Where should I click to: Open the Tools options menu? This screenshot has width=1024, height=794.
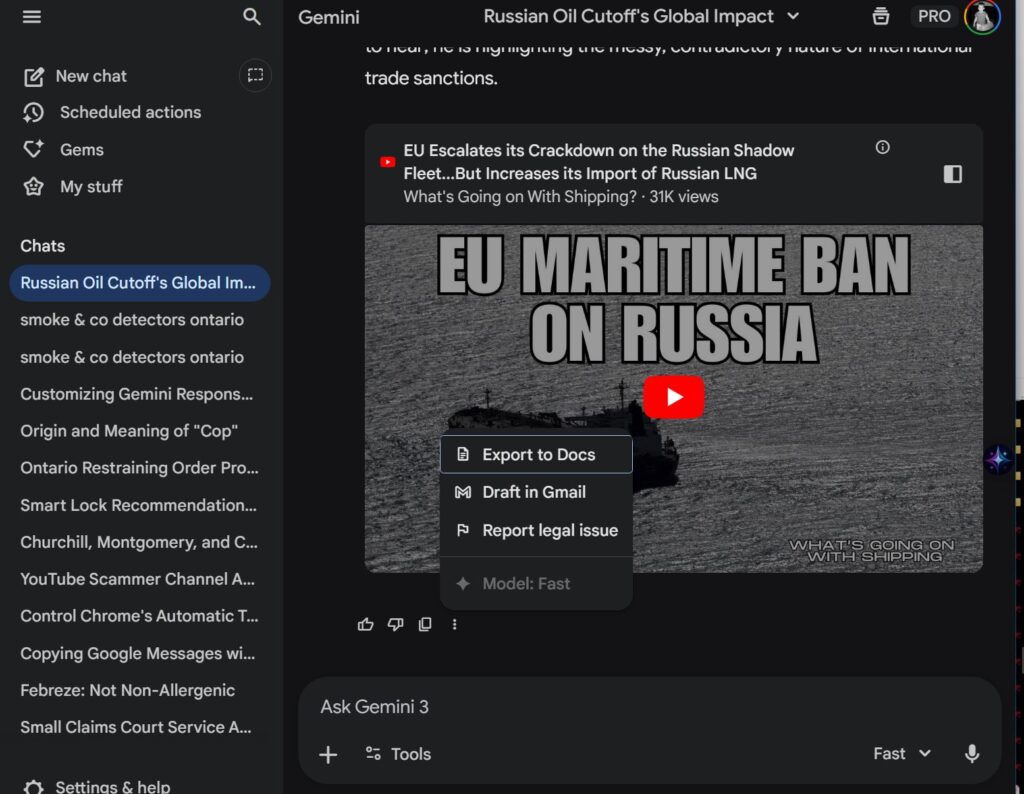coord(398,754)
